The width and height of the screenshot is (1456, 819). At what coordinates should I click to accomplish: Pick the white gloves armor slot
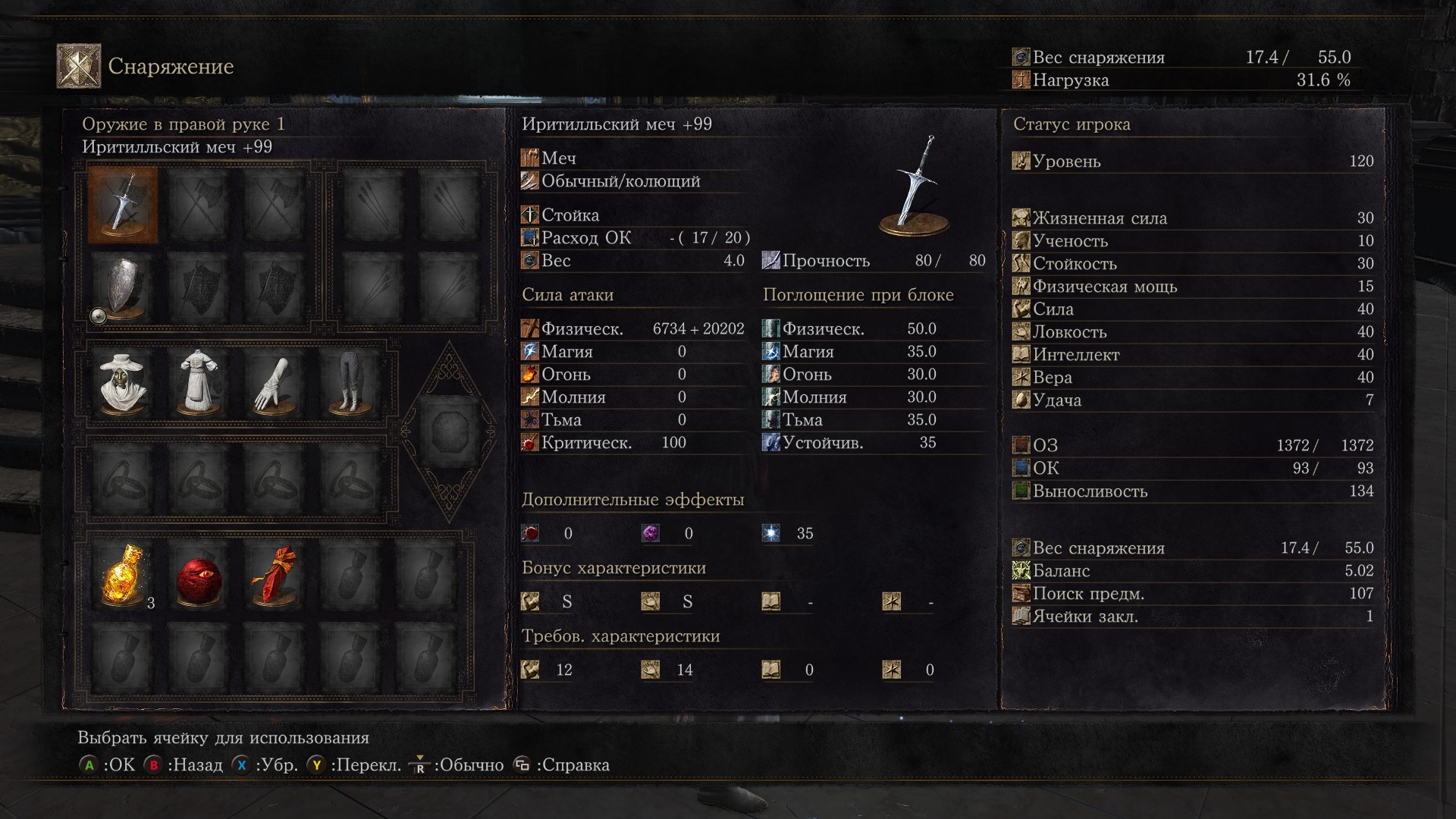coord(275,382)
